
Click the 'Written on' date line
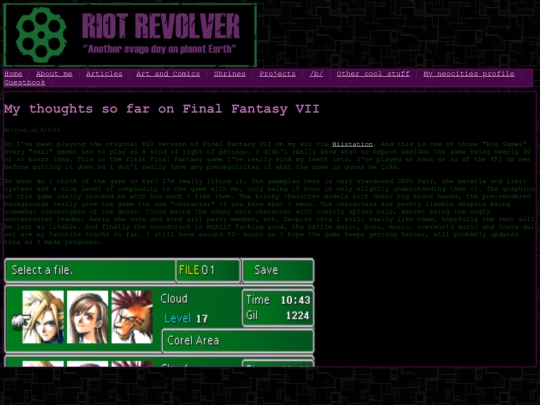[32, 130]
